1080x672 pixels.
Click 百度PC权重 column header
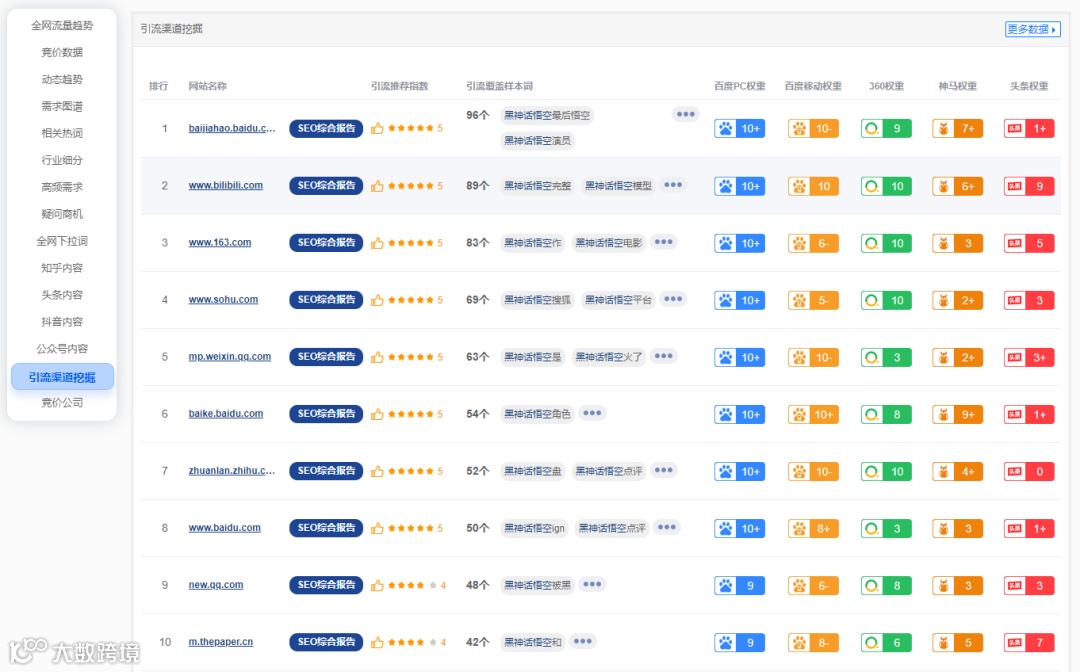pyautogui.click(x=740, y=86)
